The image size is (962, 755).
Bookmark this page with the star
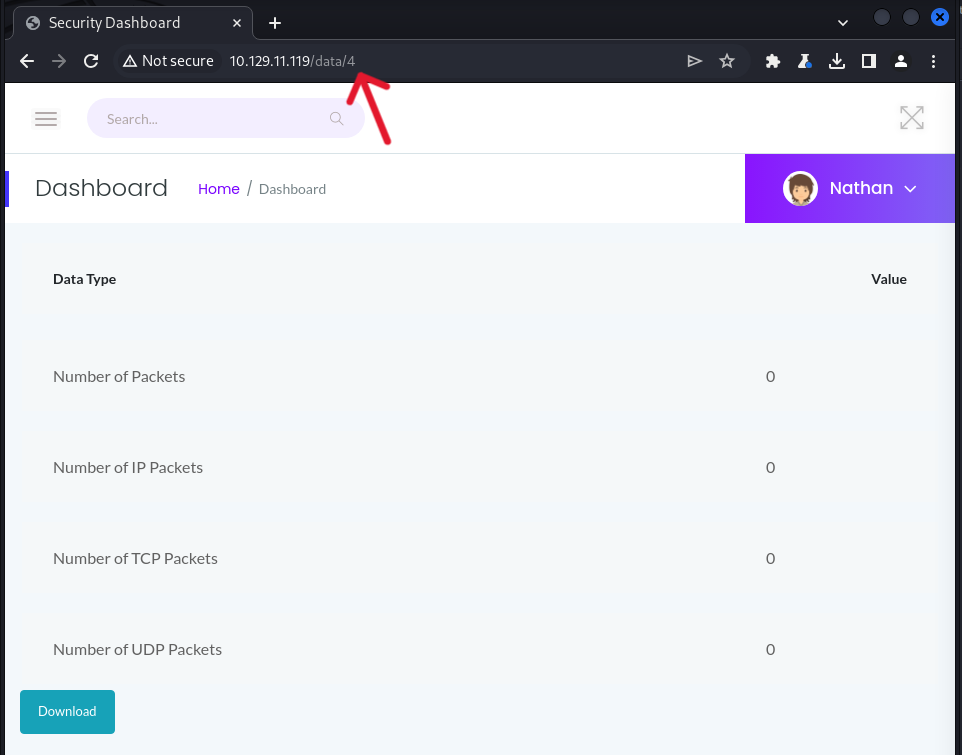click(x=727, y=61)
